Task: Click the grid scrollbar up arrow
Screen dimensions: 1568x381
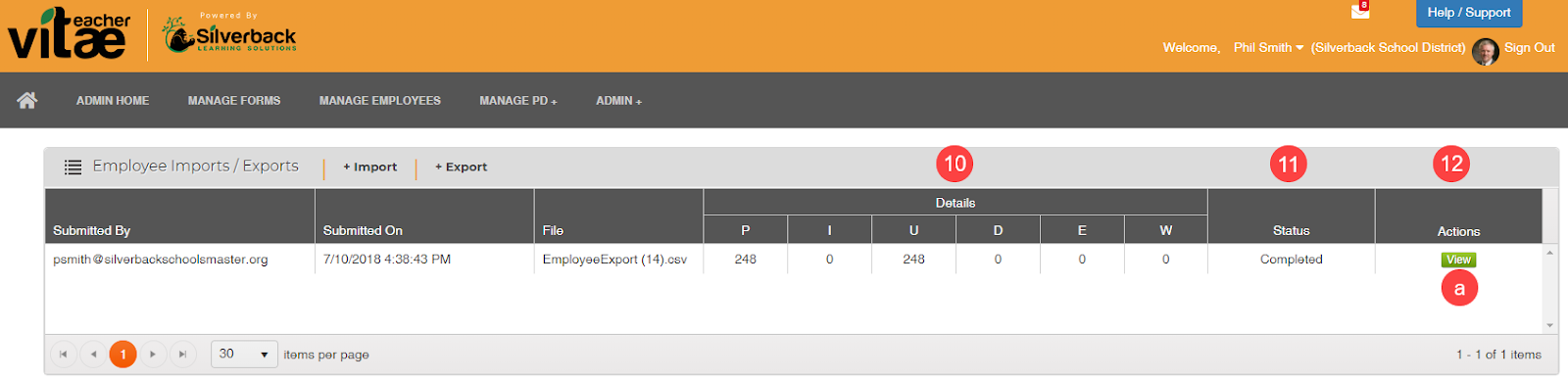Action: (x=1550, y=253)
